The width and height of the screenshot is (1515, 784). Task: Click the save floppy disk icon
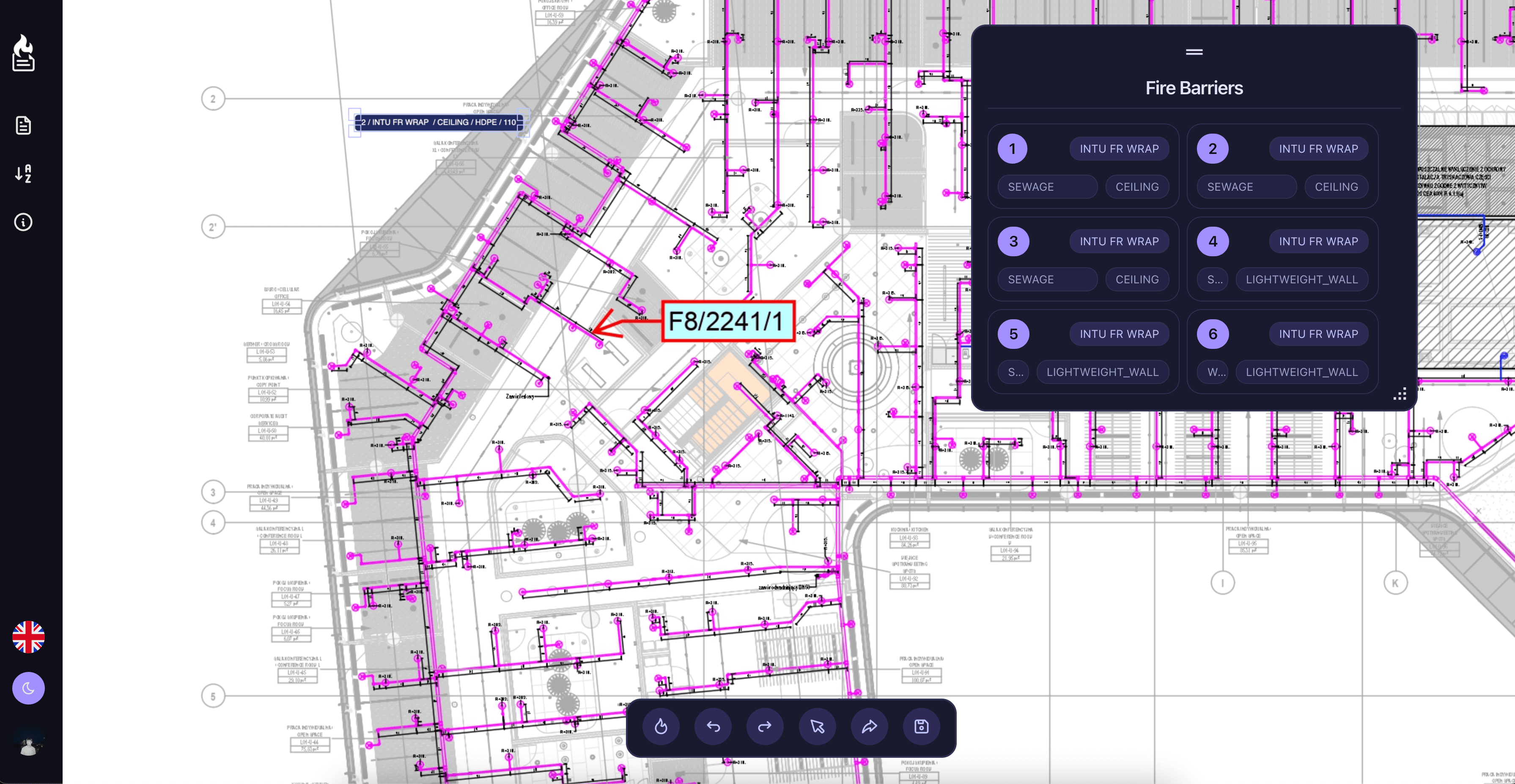pyautogui.click(x=921, y=727)
